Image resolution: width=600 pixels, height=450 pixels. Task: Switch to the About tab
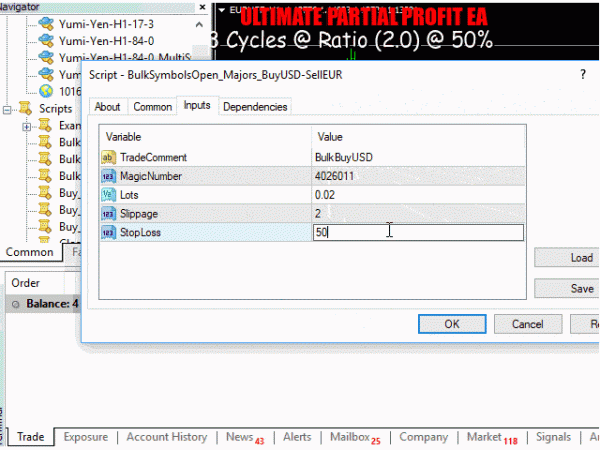(x=107, y=107)
